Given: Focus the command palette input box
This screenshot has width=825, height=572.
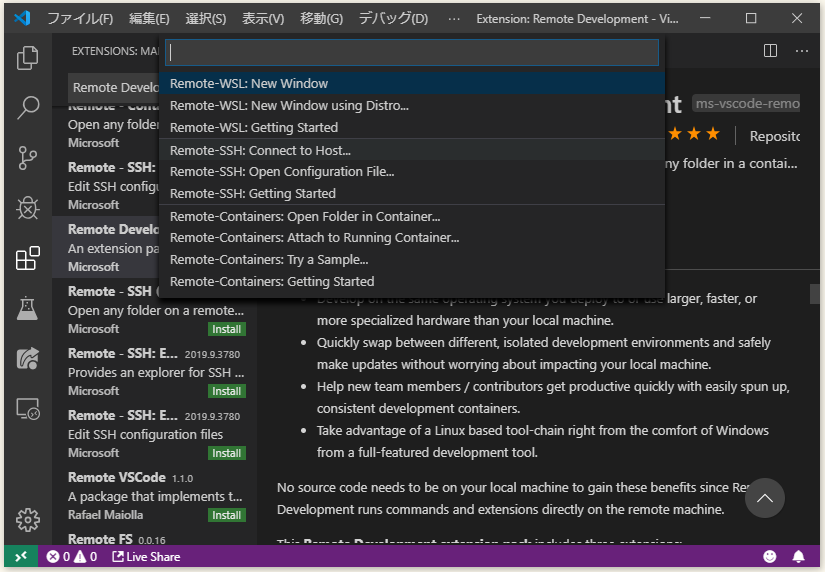Looking at the screenshot, I should click(412, 53).
